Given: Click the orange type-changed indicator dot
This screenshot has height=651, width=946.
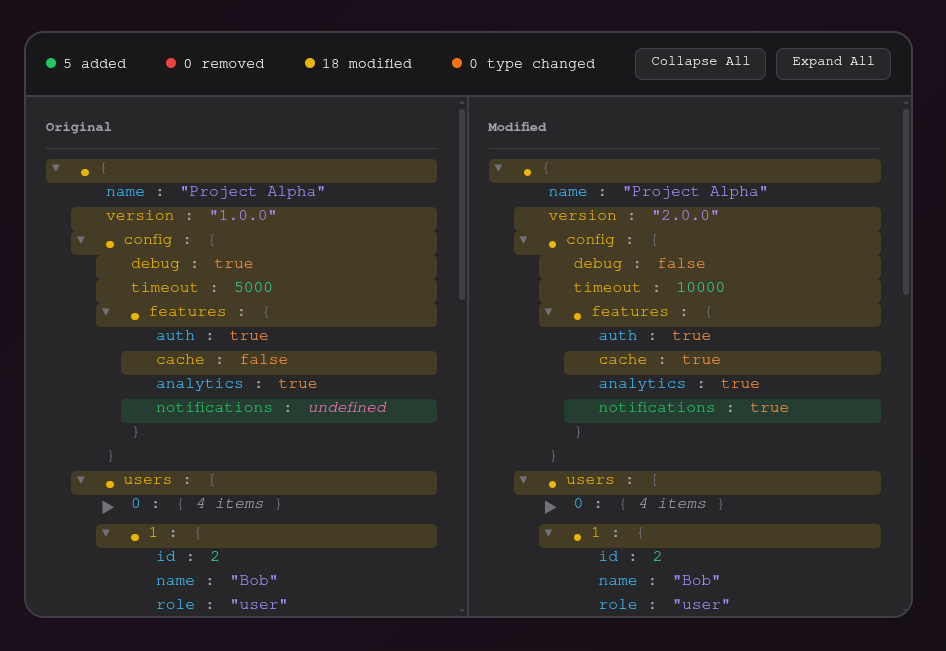Looking at the screenshot, I should [x=457, y=63].
